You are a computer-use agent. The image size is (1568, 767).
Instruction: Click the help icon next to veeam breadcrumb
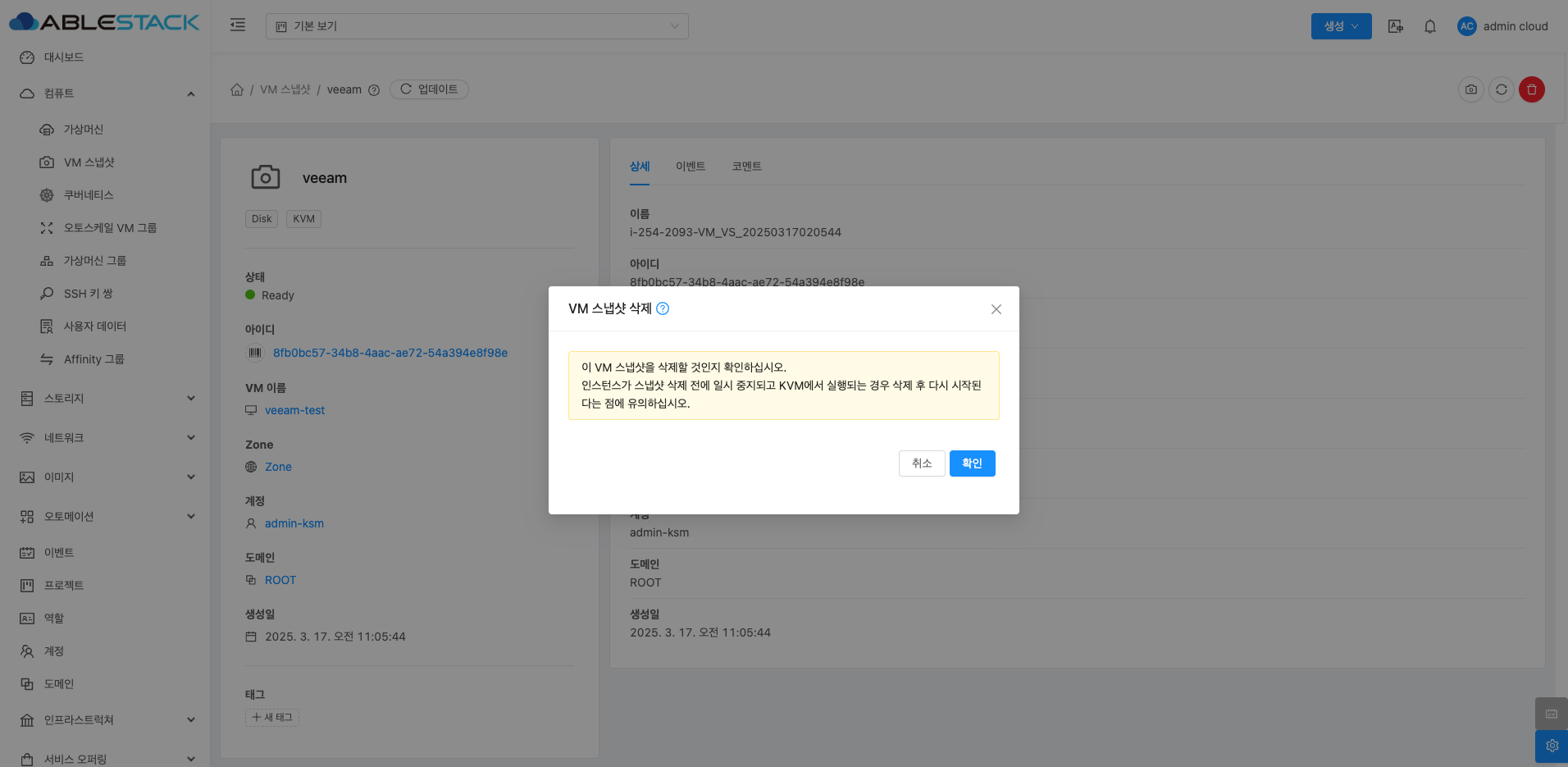374,90
